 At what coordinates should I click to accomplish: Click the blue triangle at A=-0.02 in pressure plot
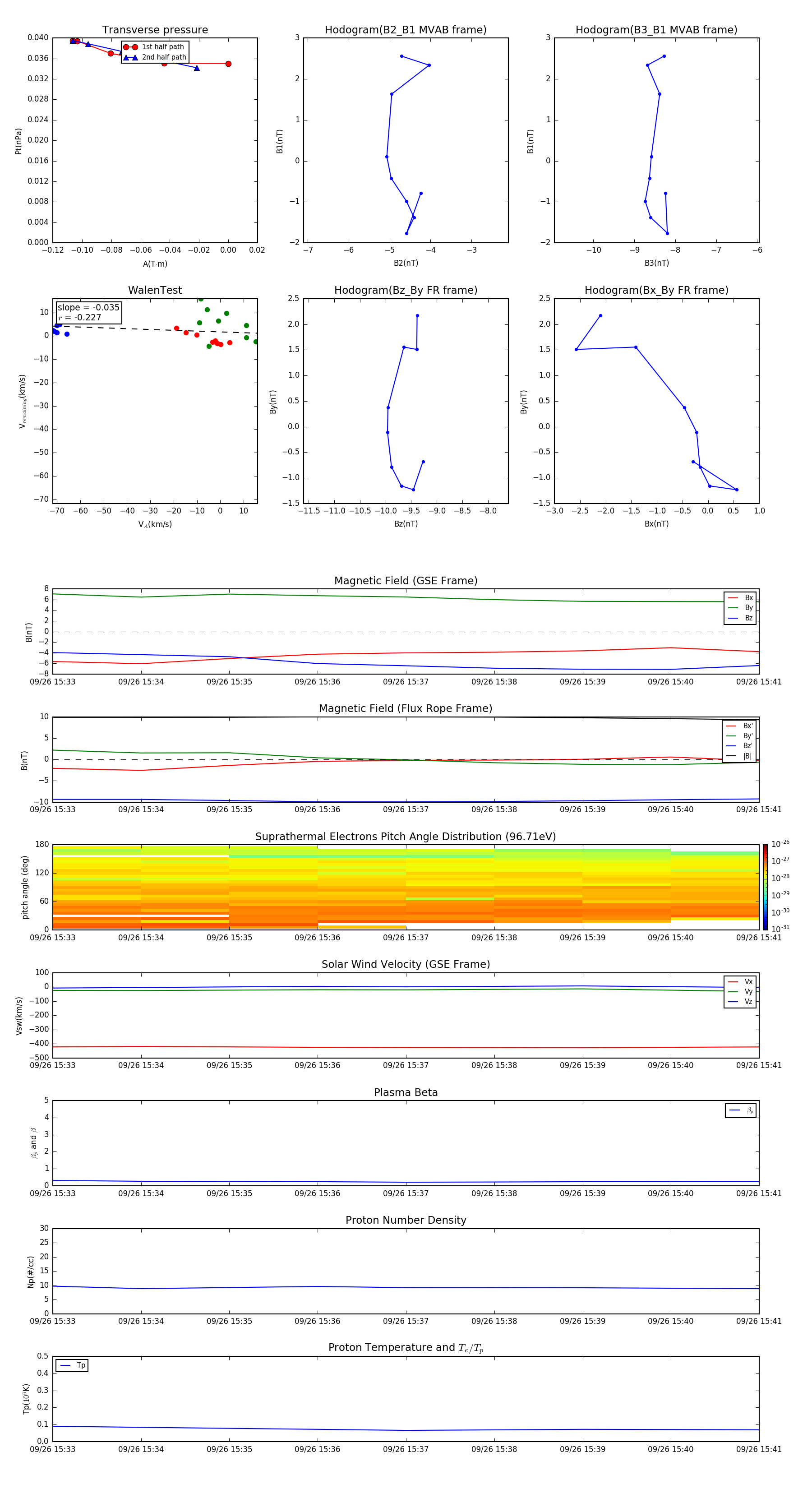tap(197, 68)
